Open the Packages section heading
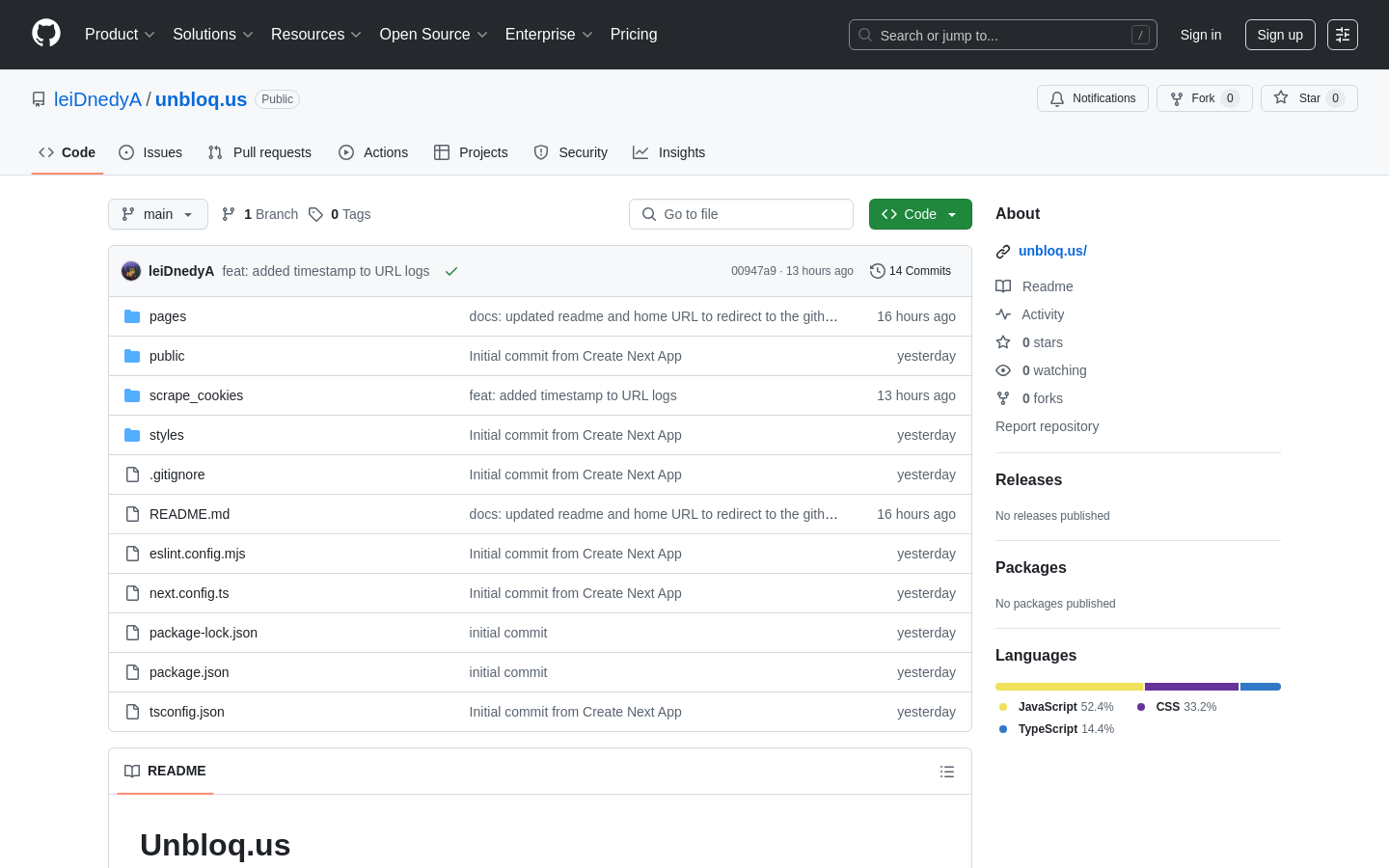This screenshot has height=868, width=1389. [x=1030, y=567]
